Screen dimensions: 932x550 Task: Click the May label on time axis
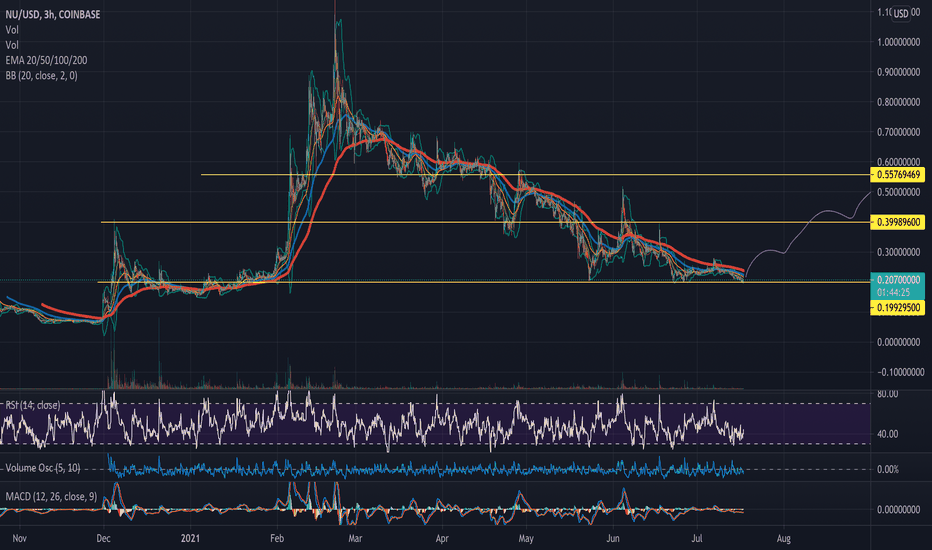coord(526,539)
